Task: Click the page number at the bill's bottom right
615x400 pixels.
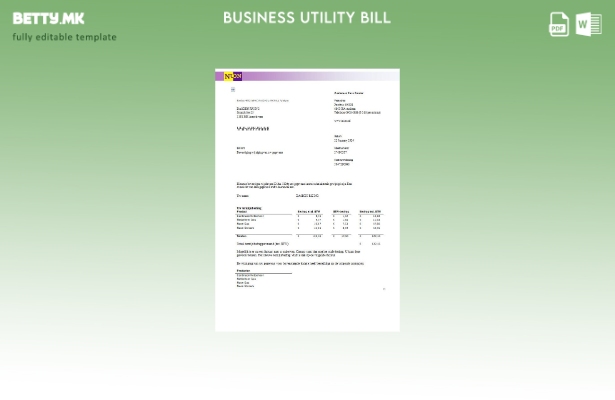Action: click(x=384, y=289)
